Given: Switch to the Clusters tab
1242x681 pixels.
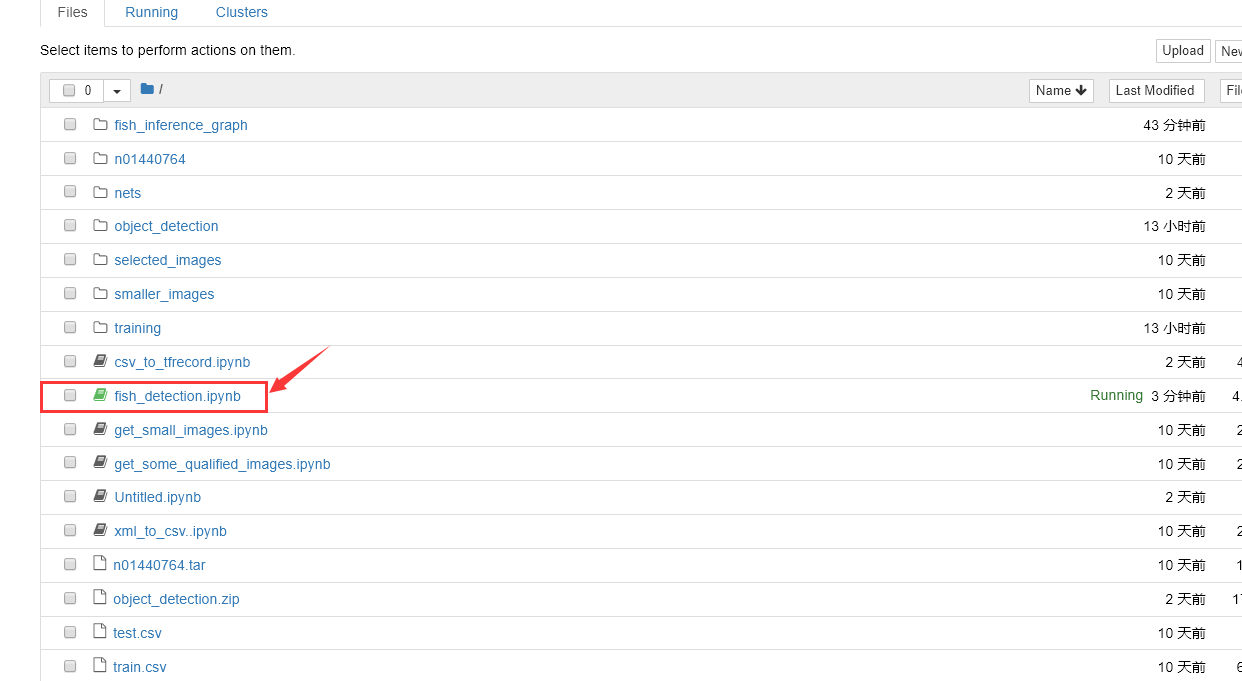Looking at the screenshot, I should pyautogui.click(x=242, y=13).
